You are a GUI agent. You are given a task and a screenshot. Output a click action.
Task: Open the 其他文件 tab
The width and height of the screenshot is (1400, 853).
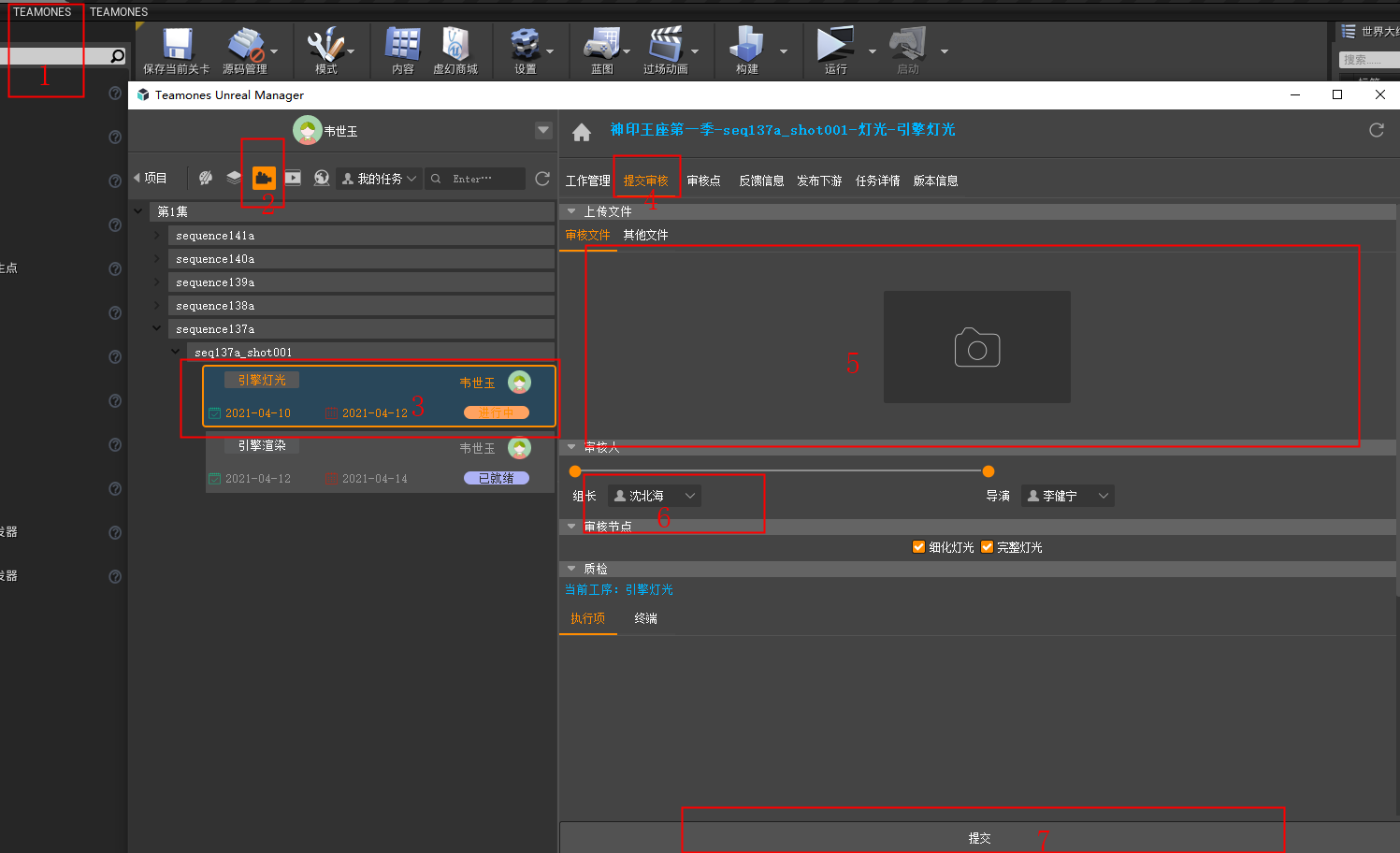click(645, 235)
